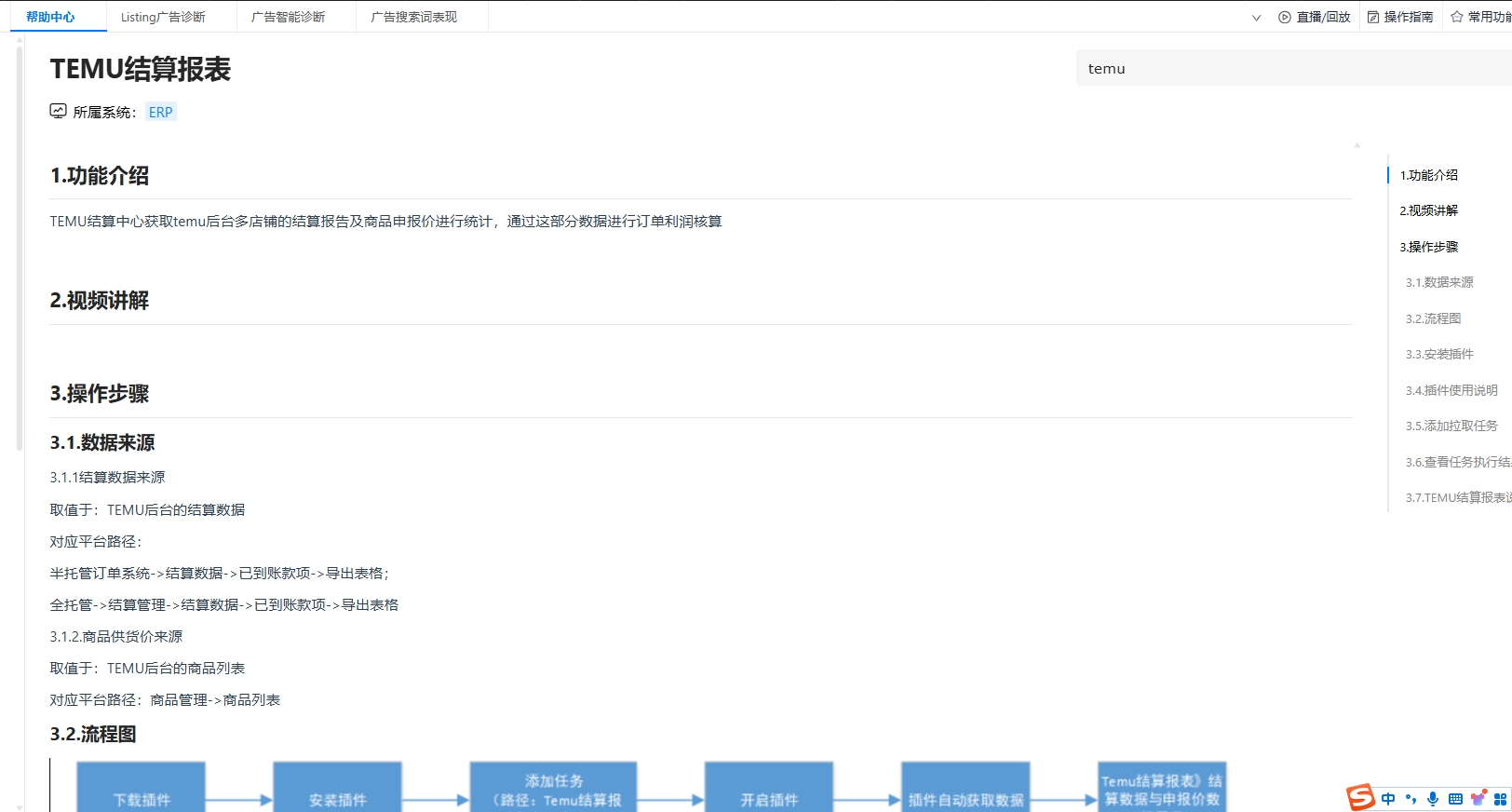Click the 3.1.2.商品供货价来源 line

click(116, 637)
